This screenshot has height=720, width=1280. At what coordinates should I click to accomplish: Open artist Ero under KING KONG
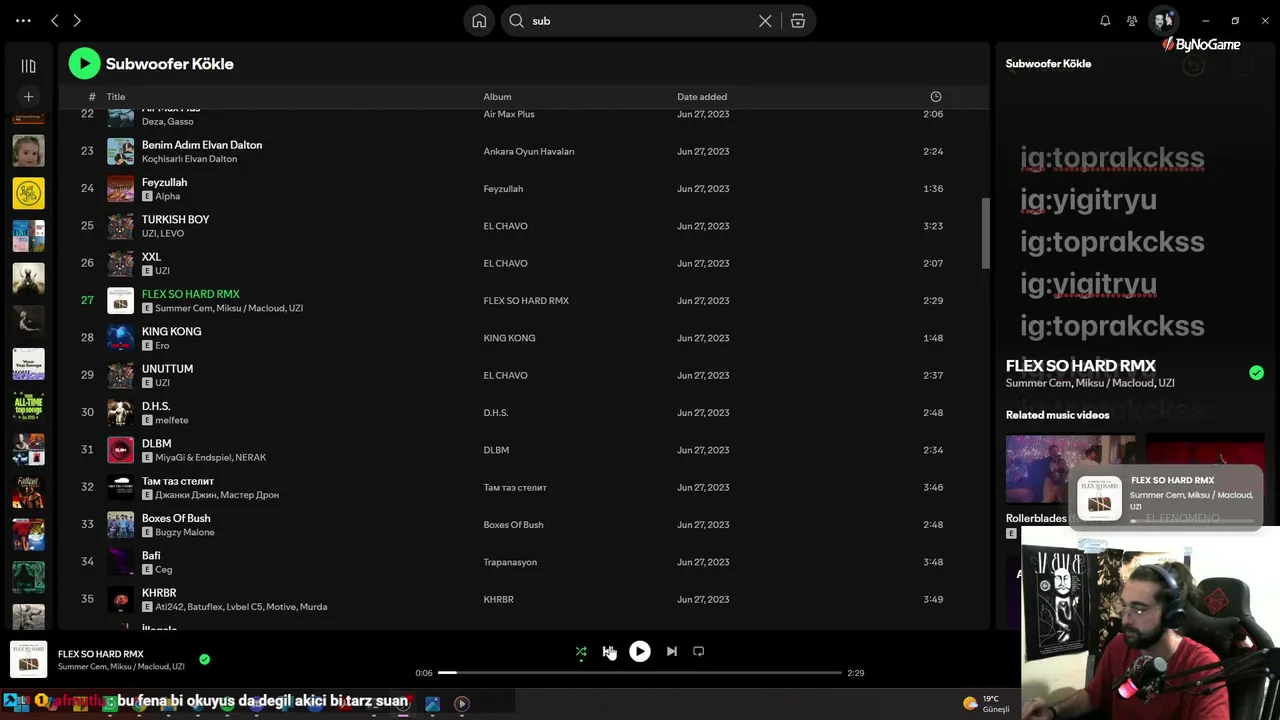(162, 346)
